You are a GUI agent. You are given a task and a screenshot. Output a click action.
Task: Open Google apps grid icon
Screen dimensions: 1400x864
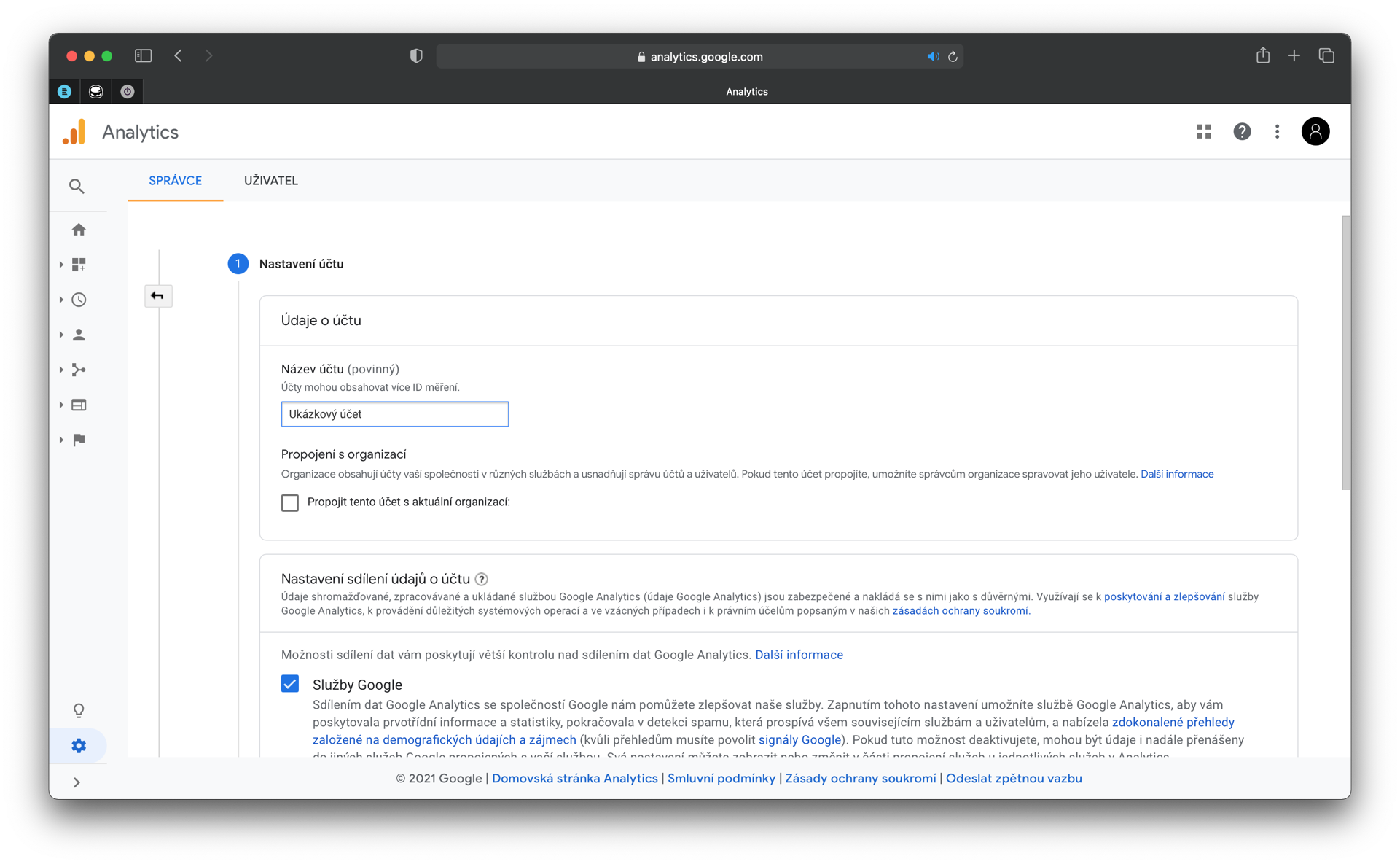point(1203,131)
